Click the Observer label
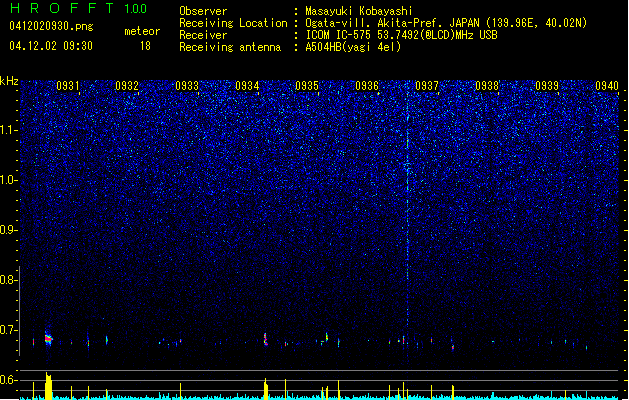The image size is (629, 400). (x=203, y=11)
